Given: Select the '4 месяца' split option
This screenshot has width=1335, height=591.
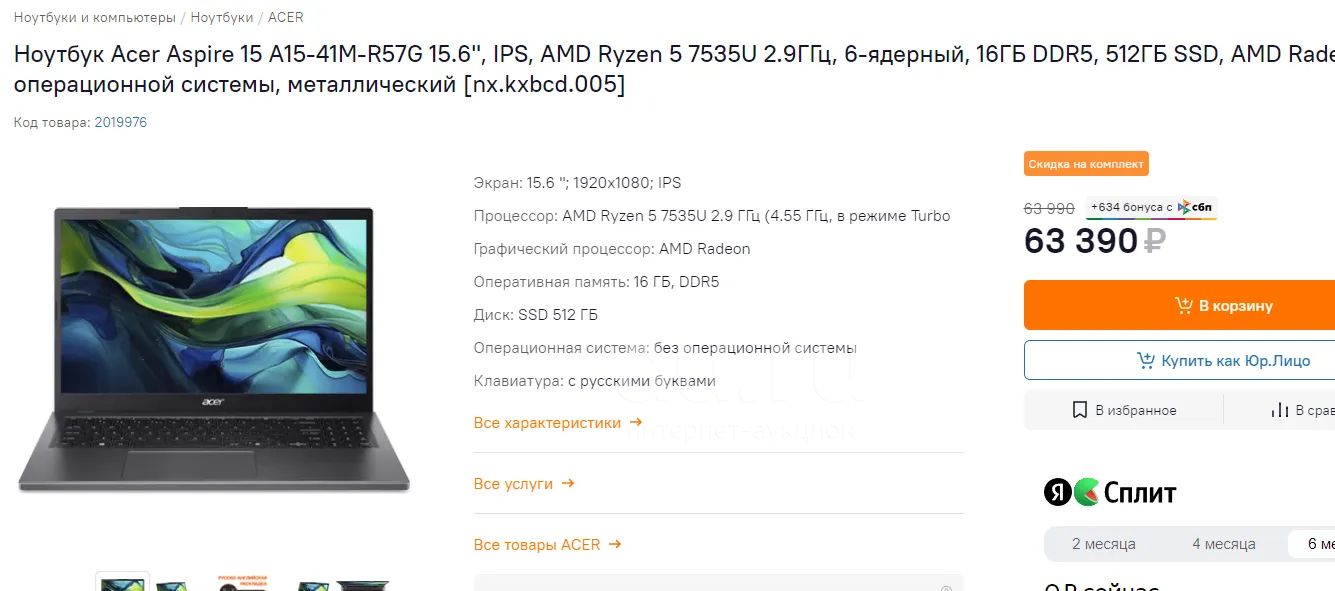Looking at the screenshot, I should pyautogui.click(x=1224, y=544).
